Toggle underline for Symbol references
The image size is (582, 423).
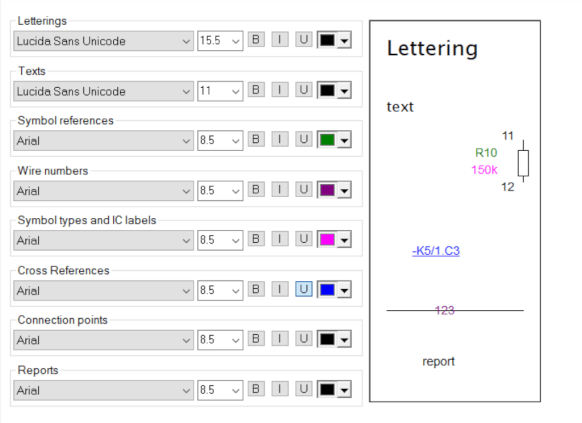[304, 140]
